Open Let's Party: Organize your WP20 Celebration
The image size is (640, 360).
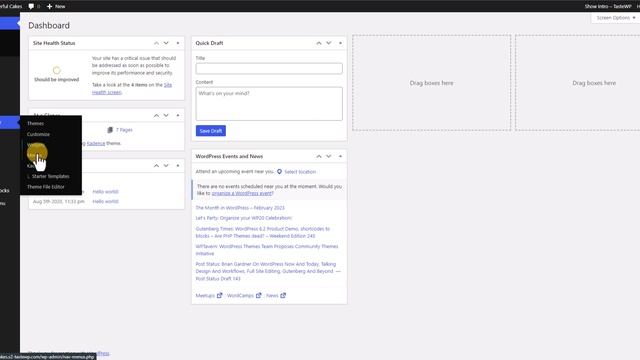click(x=244, y=218)
